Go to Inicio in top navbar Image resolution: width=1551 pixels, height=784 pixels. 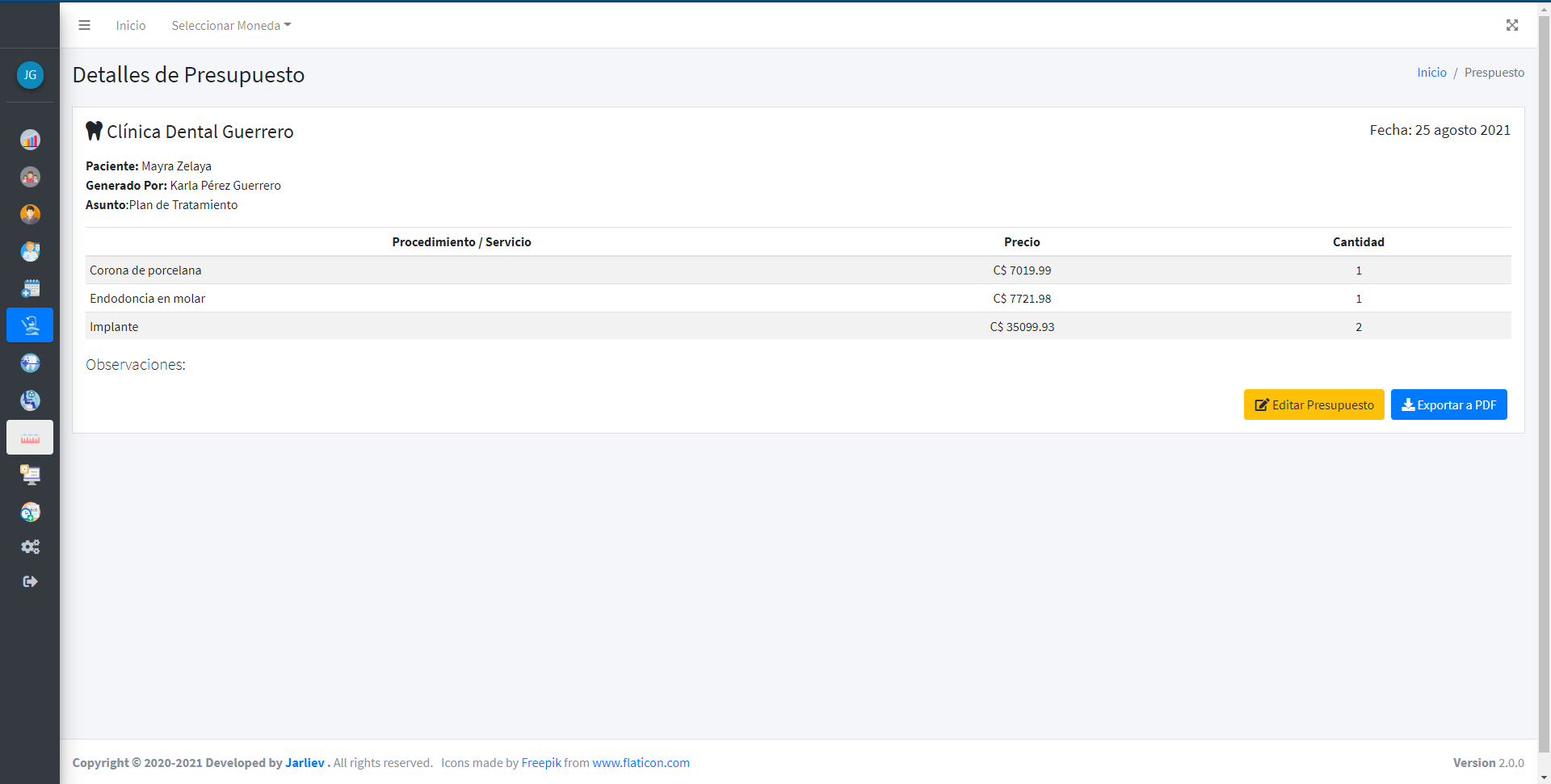point(130,26)
